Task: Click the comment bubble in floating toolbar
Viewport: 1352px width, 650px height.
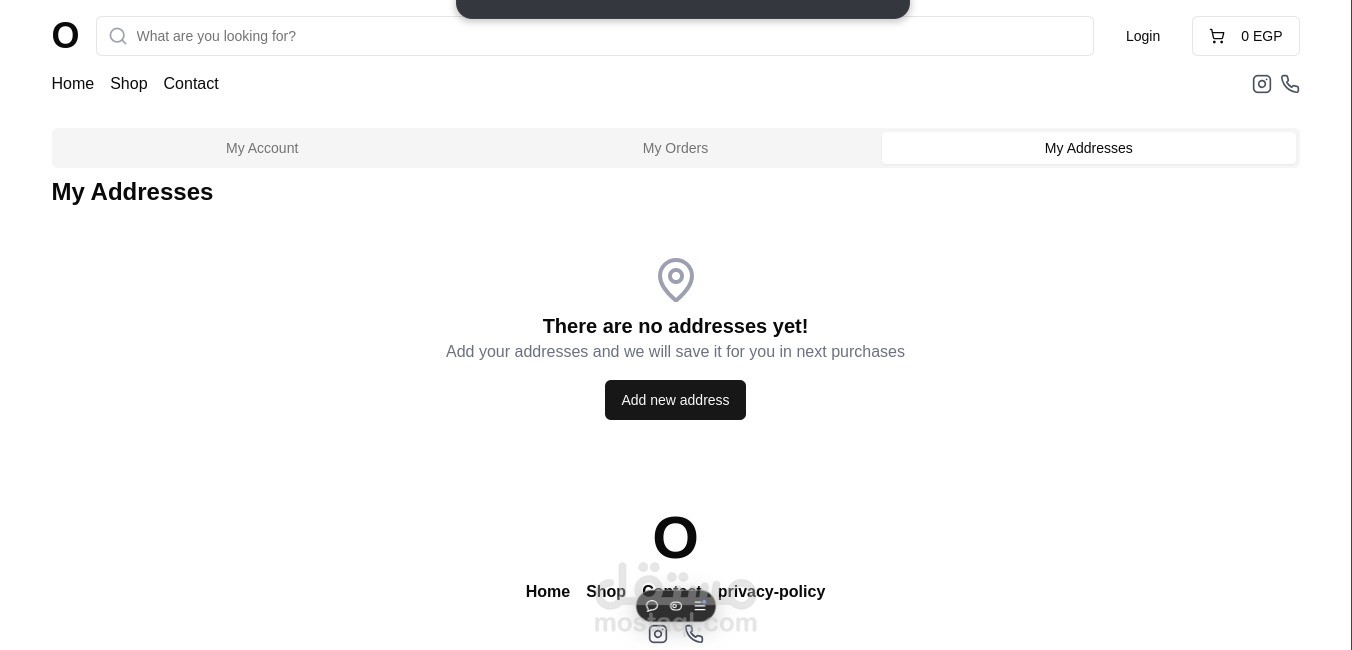Action: tap(652, 606)
